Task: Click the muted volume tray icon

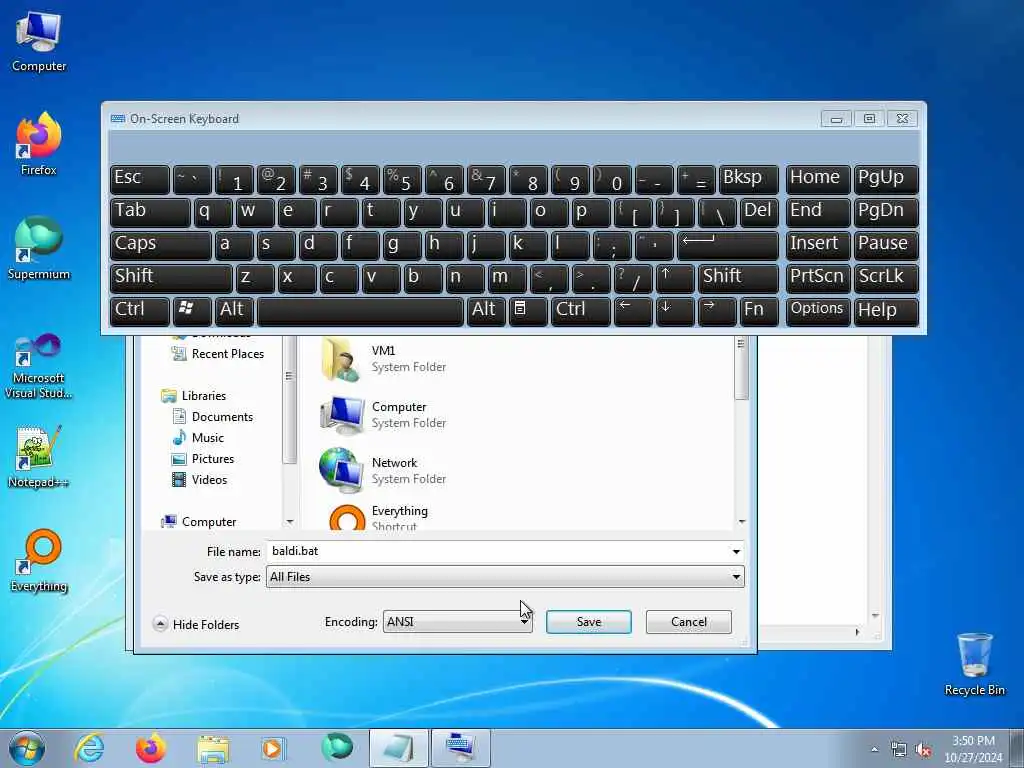Action: coord(923,750)
